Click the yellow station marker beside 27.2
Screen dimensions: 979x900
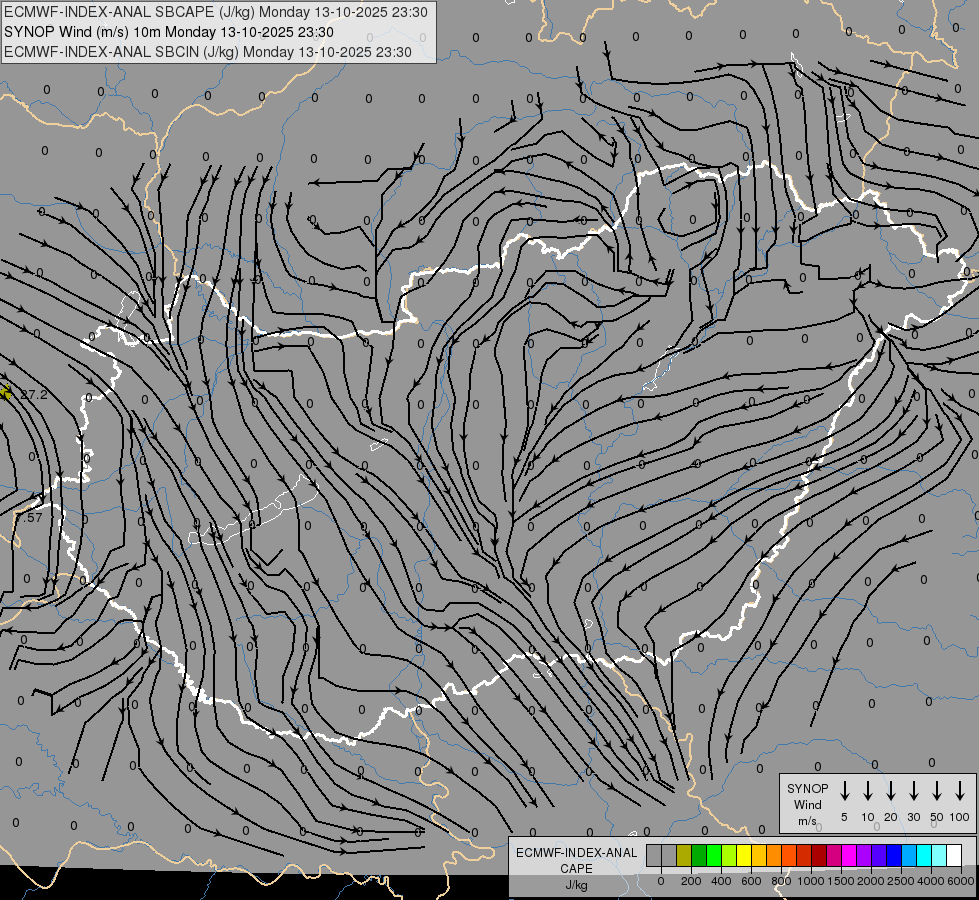tap(5, 393)
